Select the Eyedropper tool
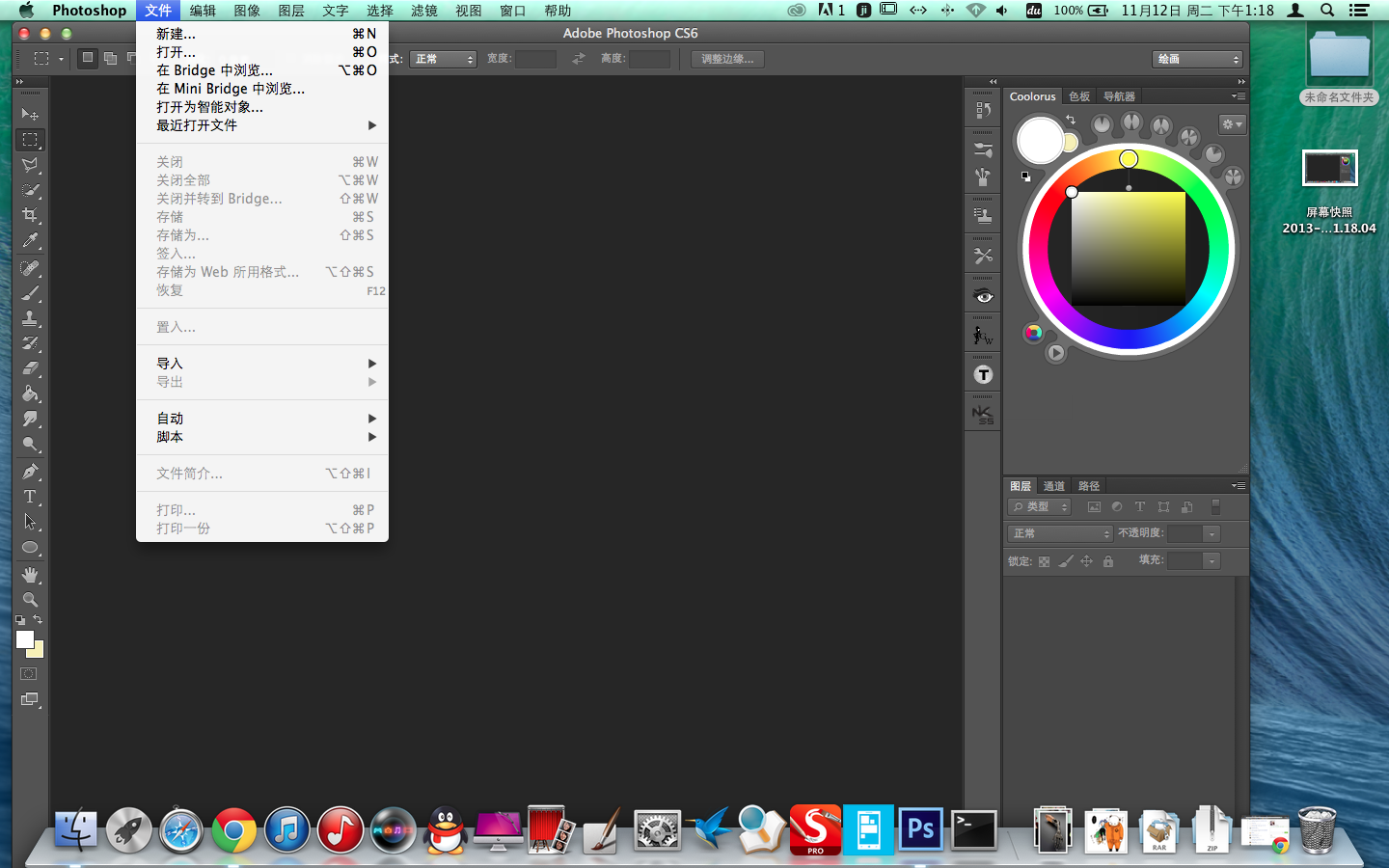The height and width of the screenshot is (868, 1389). pos(30,240)
